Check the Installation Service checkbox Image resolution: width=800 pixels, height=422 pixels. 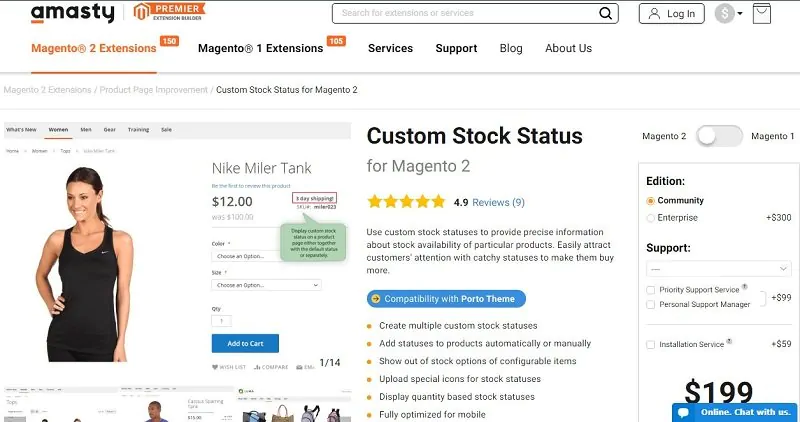point(652,345)
